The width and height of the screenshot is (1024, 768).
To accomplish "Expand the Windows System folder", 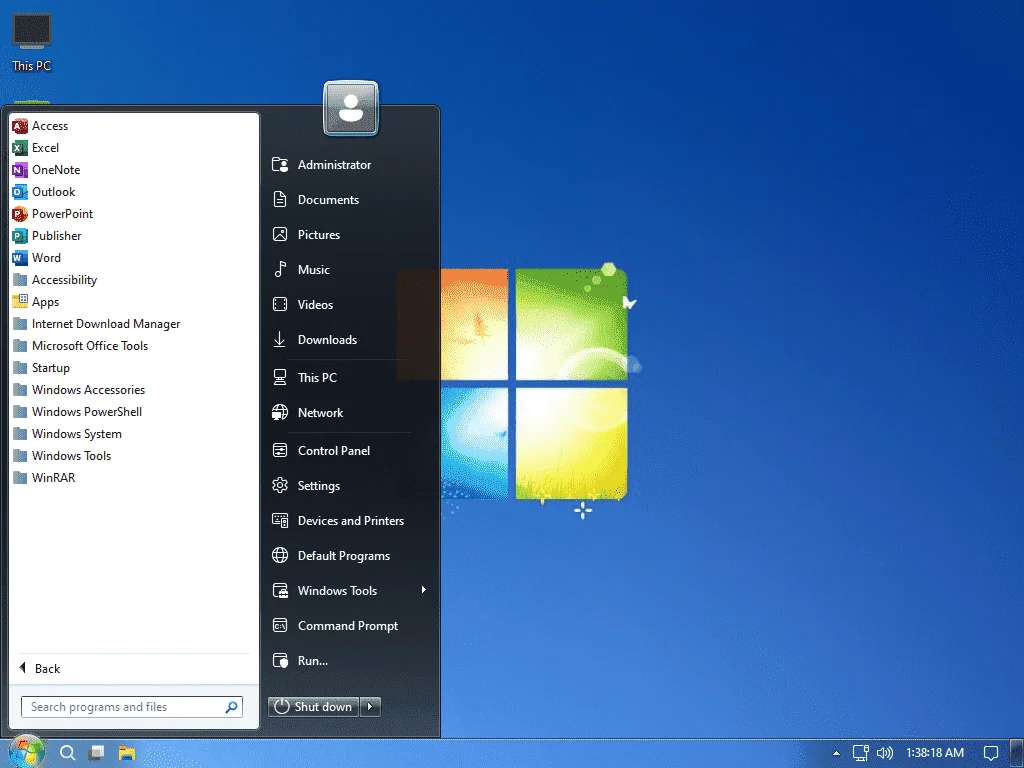I will click(x=134, y=434).
